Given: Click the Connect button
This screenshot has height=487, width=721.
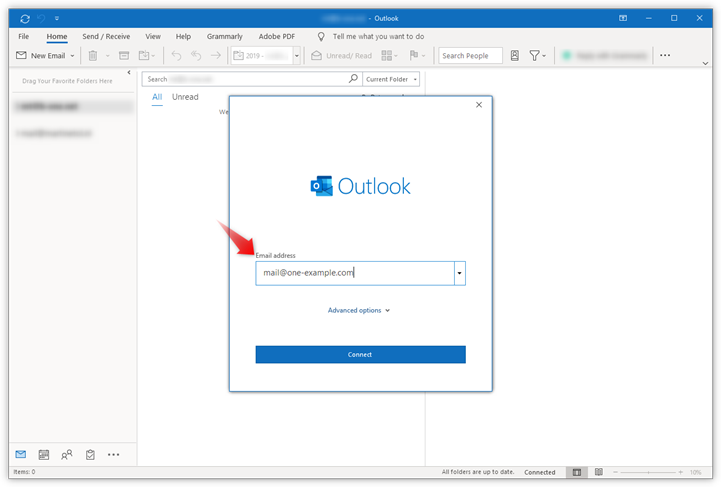Looking at the screenshot, I should pyautogui.click(x=360, y=355).
